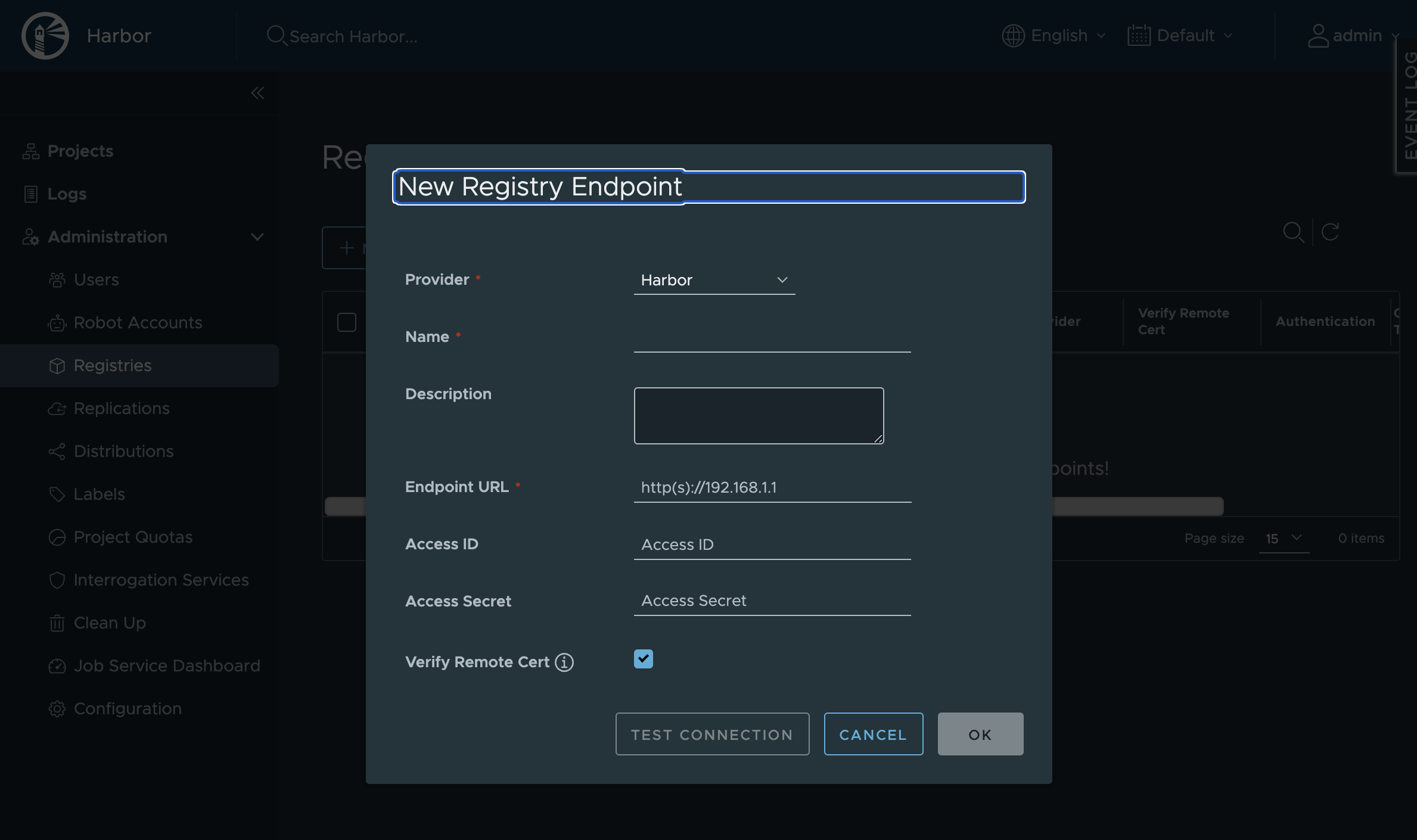The image size is (1417, 840).
Task: Tick the select-all checkbox in table header
Action: point(346,322)
